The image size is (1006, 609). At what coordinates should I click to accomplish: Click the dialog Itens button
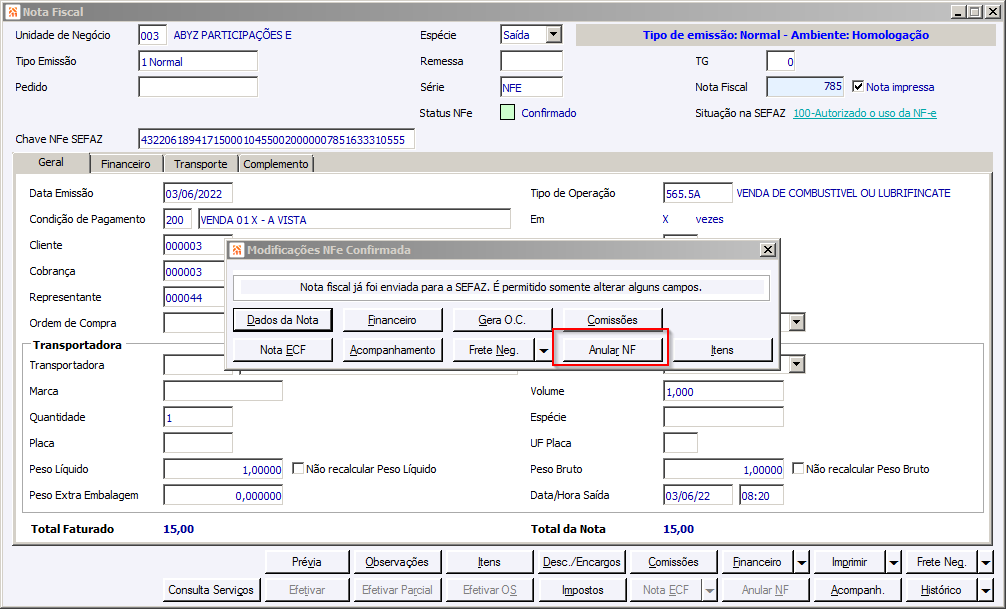click(x=722, y=350)
